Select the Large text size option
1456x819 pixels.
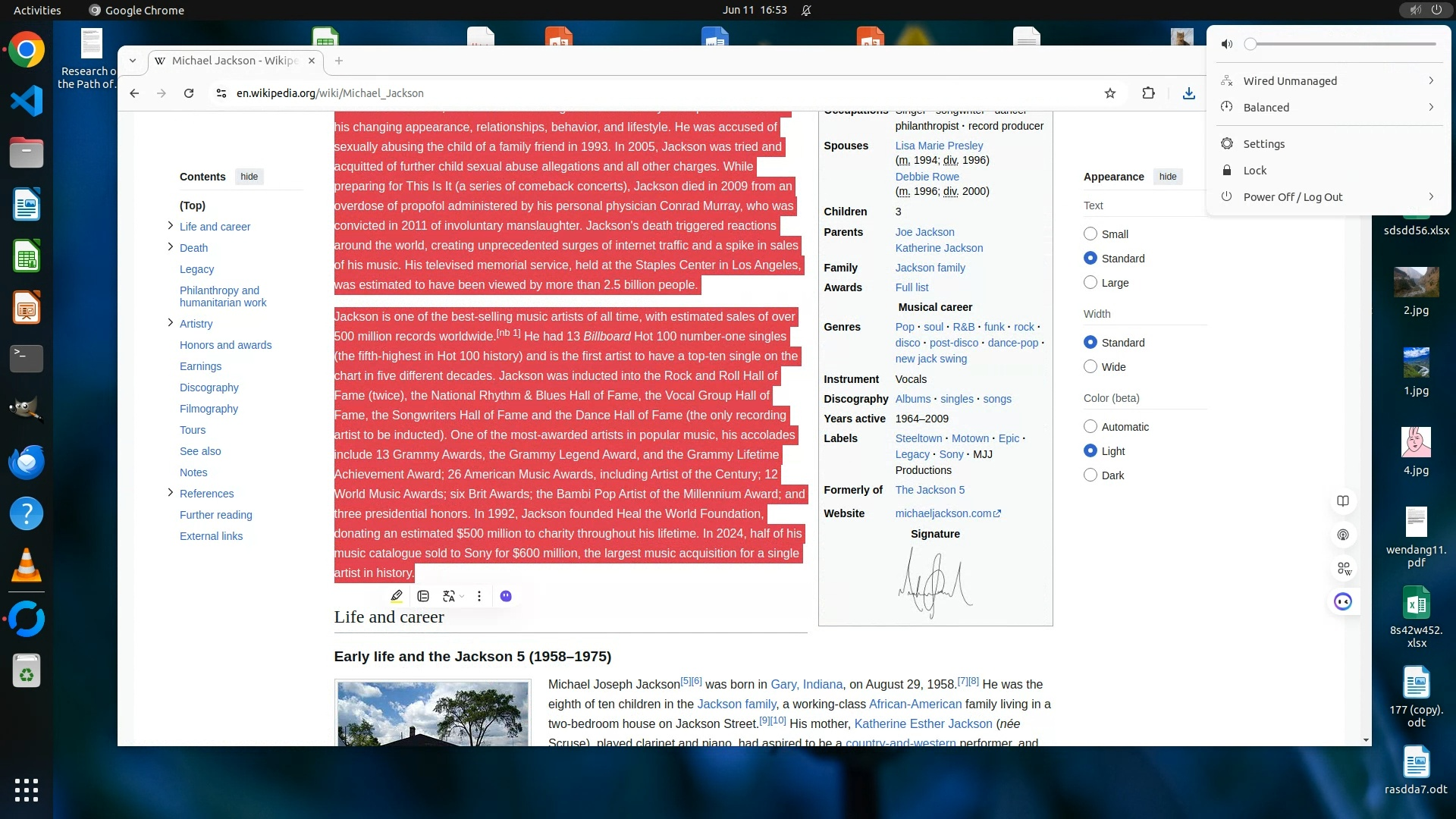click(x=1090, y=283)
